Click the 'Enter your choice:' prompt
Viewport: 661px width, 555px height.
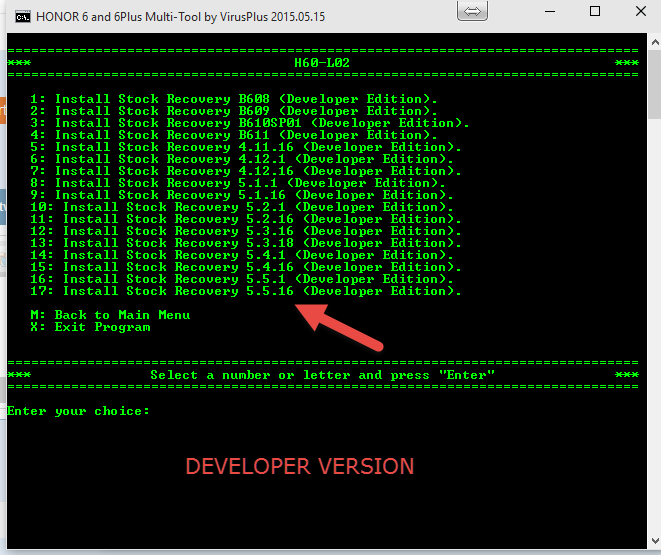point(78,411)
